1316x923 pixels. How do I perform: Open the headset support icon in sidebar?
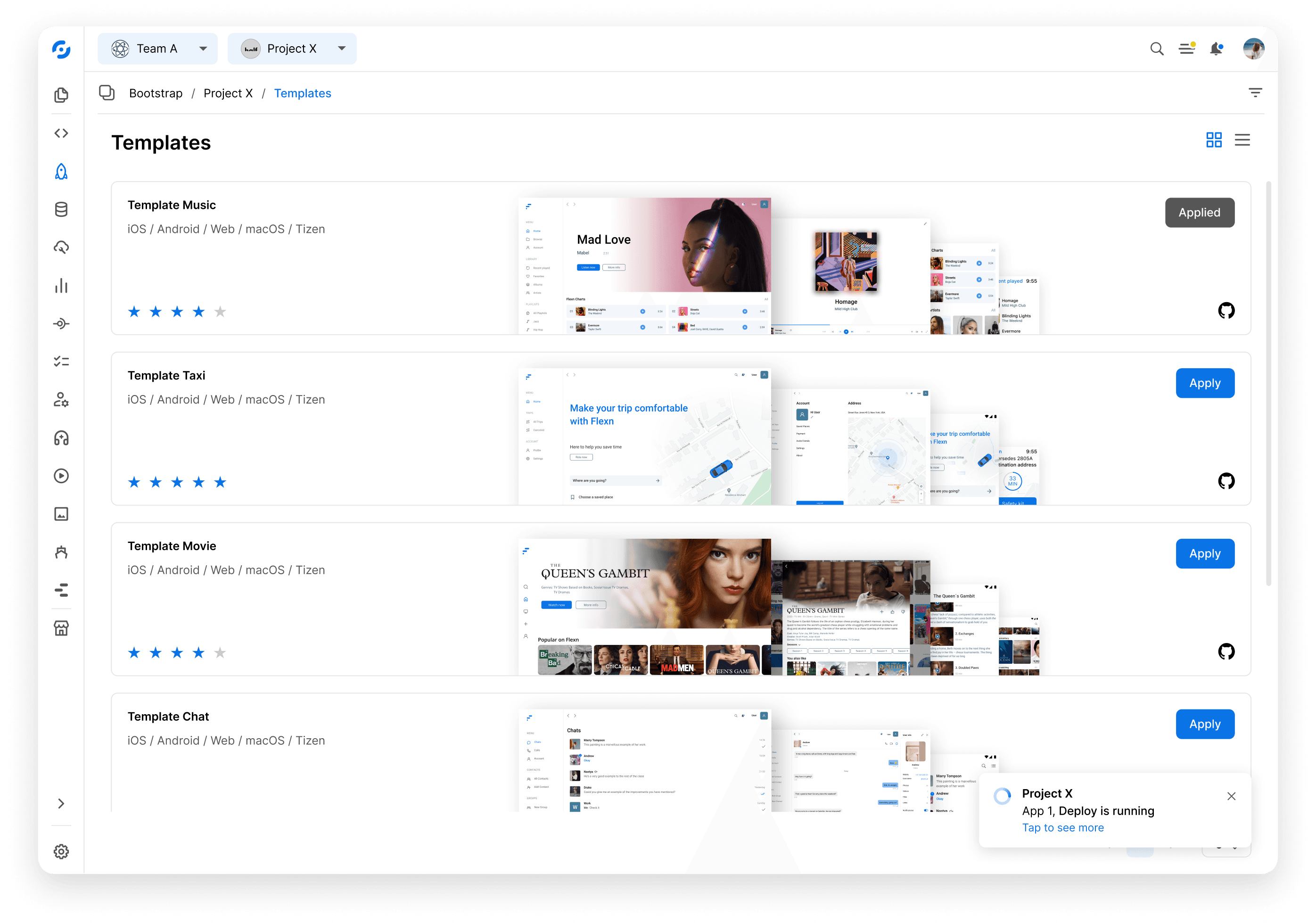pyautogui.click(x=61, y=438)
